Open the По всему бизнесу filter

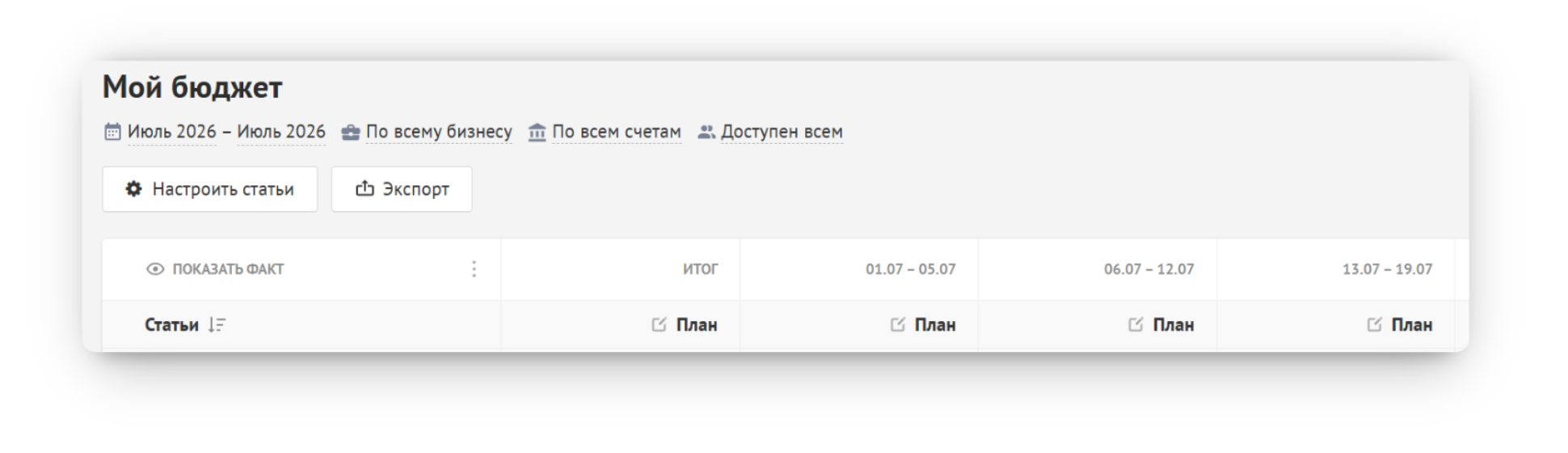(439, 132)
